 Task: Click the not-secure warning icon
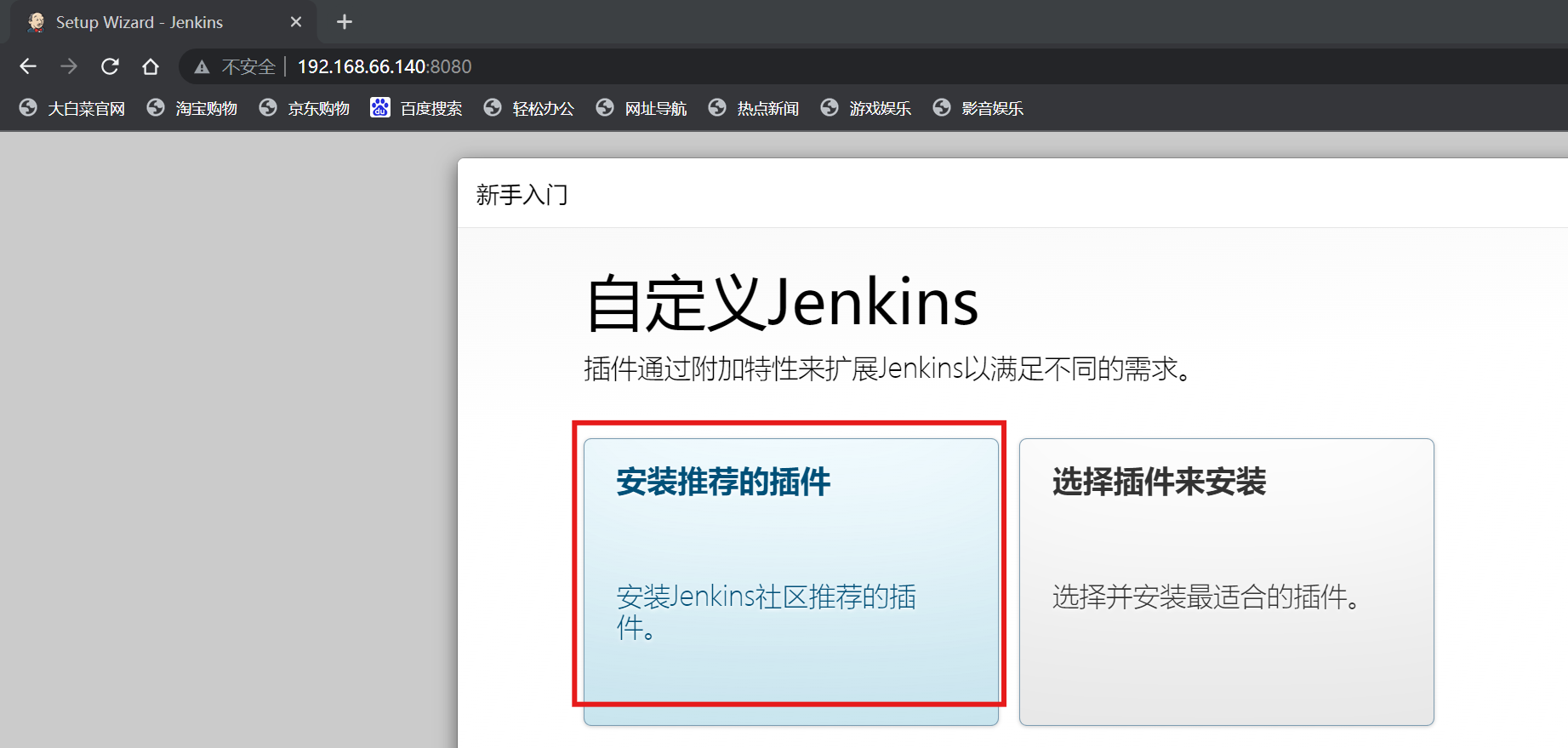[202, 67]
